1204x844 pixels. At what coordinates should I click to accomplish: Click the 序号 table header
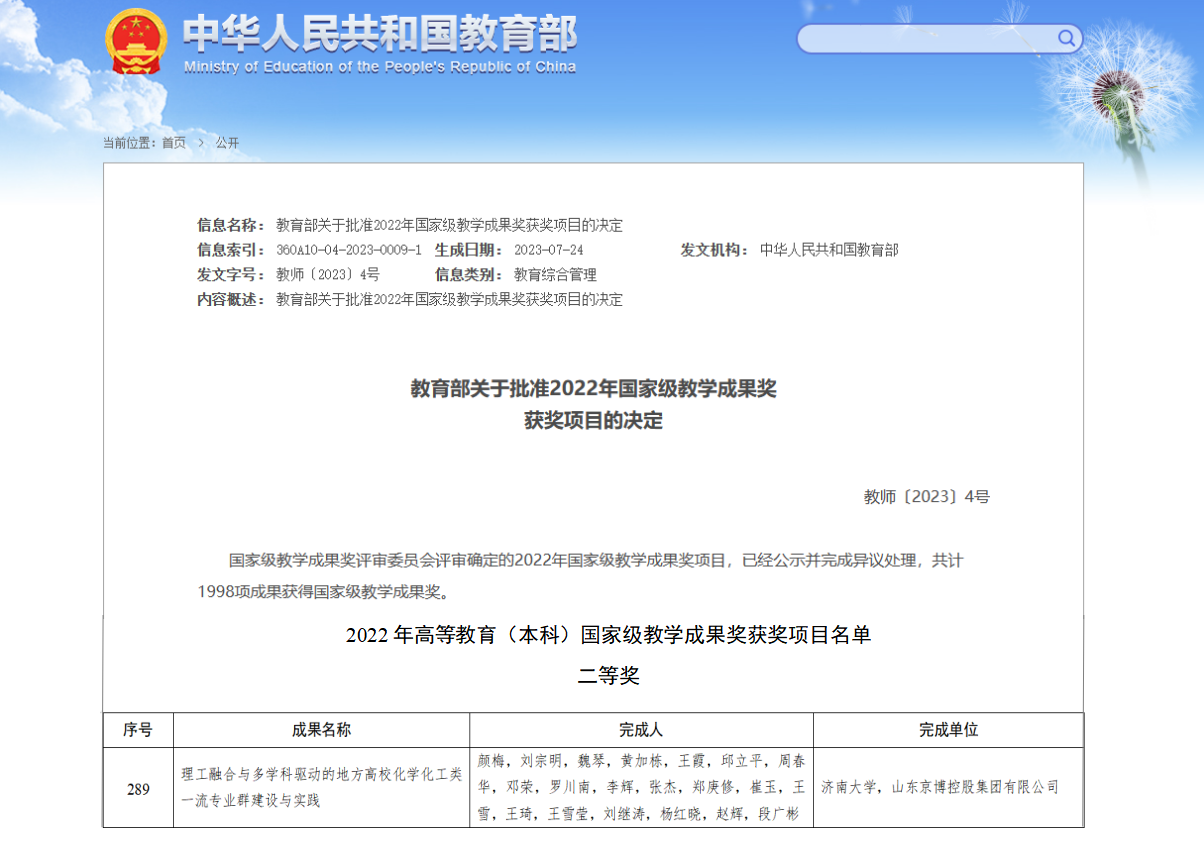[138, 730]
